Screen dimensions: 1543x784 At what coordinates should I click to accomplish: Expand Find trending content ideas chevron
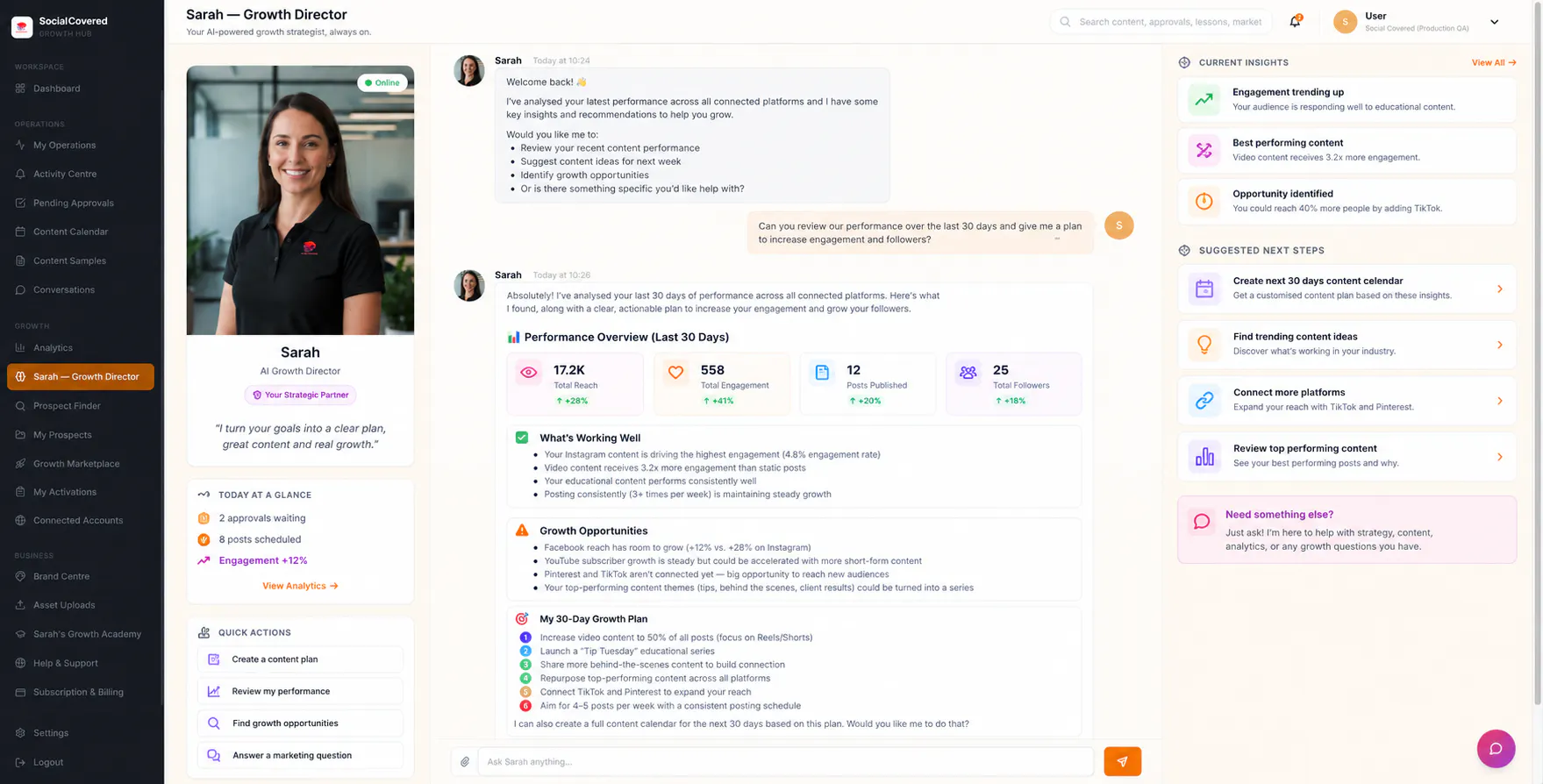click(1499, 345)
